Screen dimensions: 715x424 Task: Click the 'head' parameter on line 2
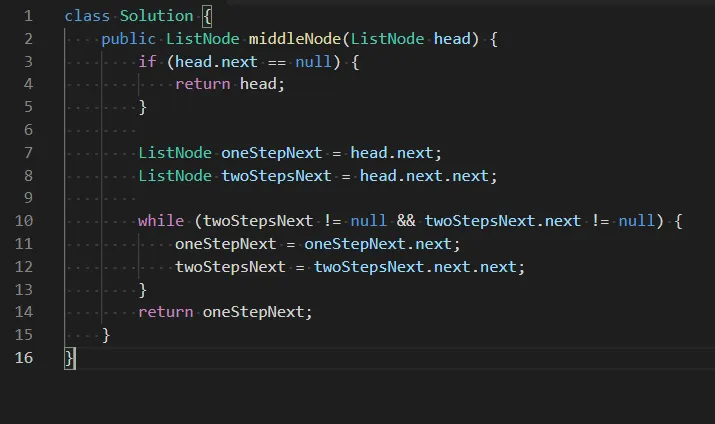(x=452, y=39)
